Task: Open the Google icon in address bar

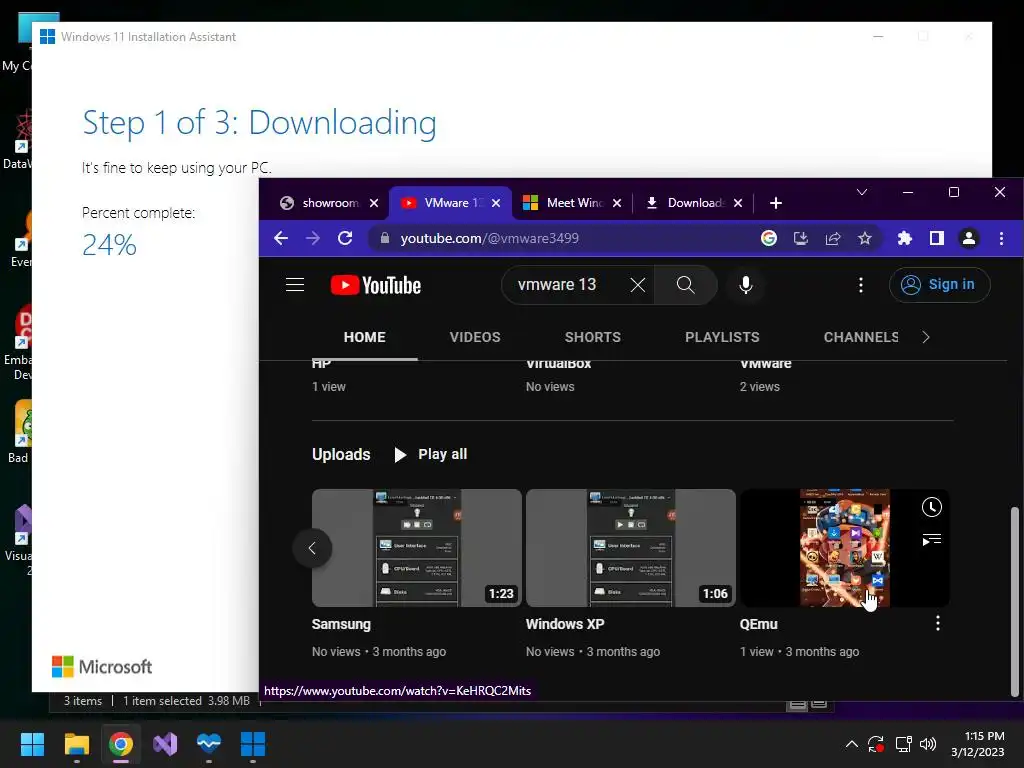Action: coord(769,238)
